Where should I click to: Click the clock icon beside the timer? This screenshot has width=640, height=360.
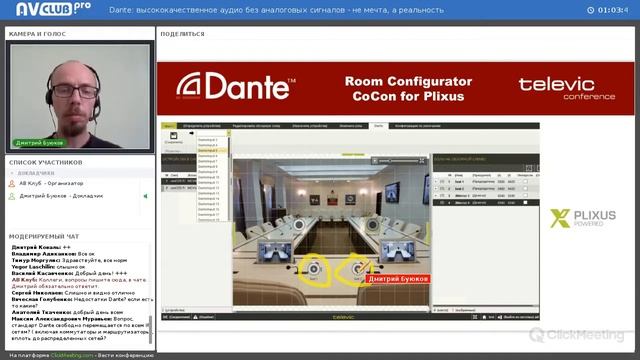click(x=591, y=10)
